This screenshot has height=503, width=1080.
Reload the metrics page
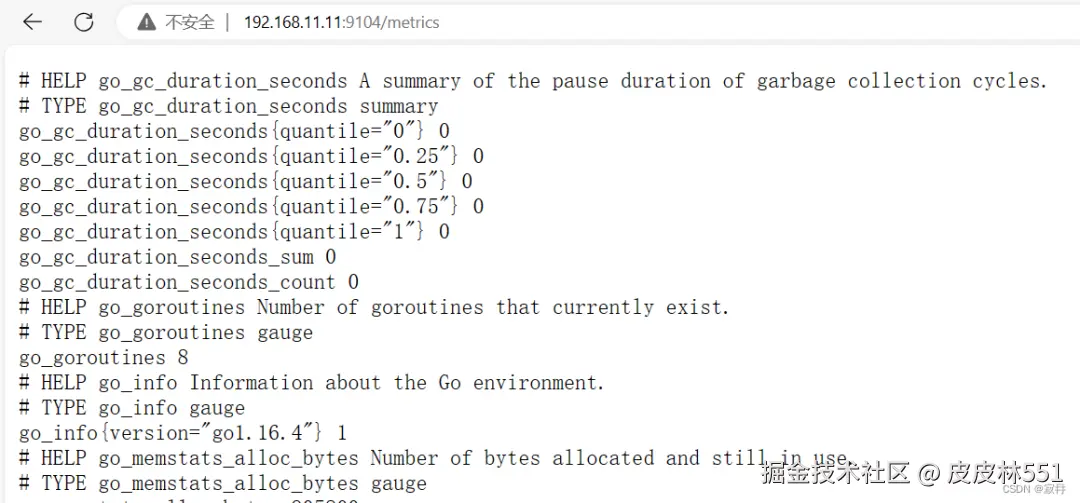point(84,22)
